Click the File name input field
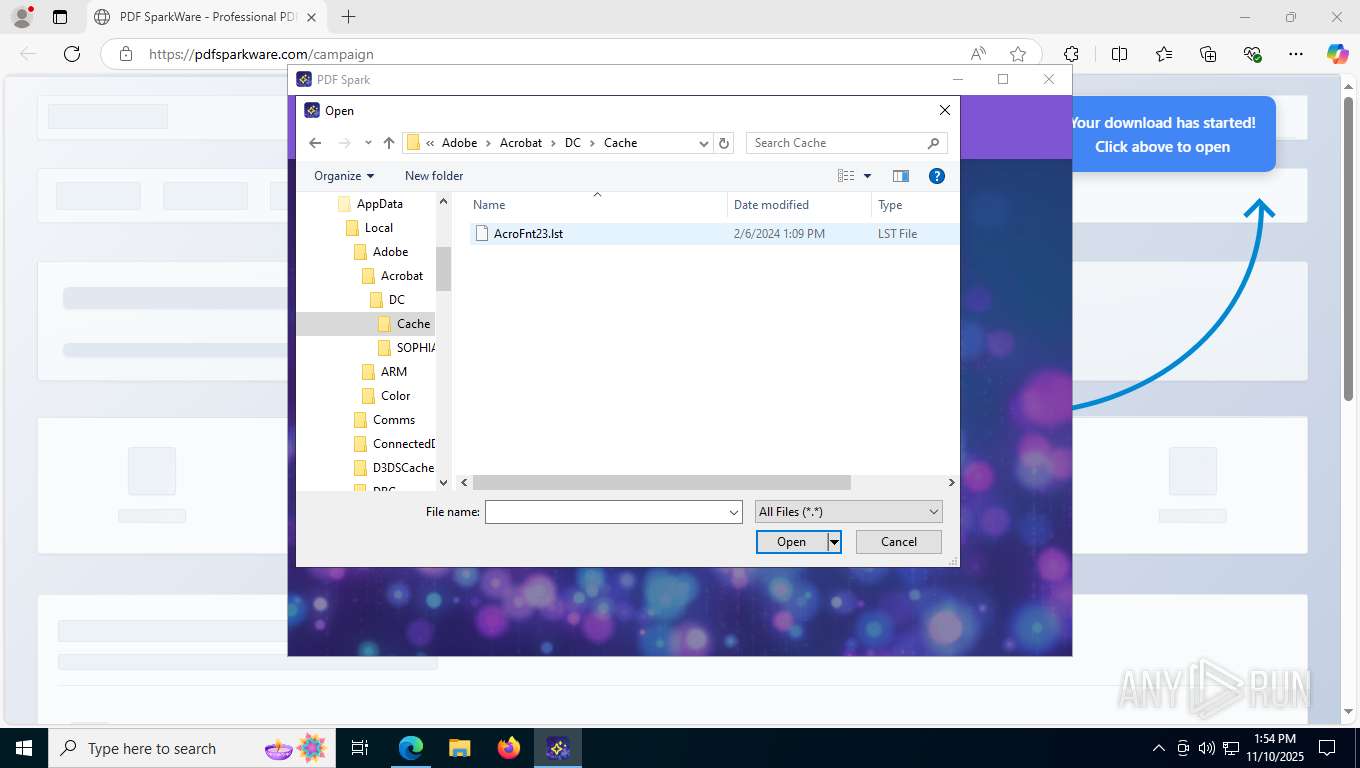This screenshot has height=768, width=1360. [x=606, y=512]
